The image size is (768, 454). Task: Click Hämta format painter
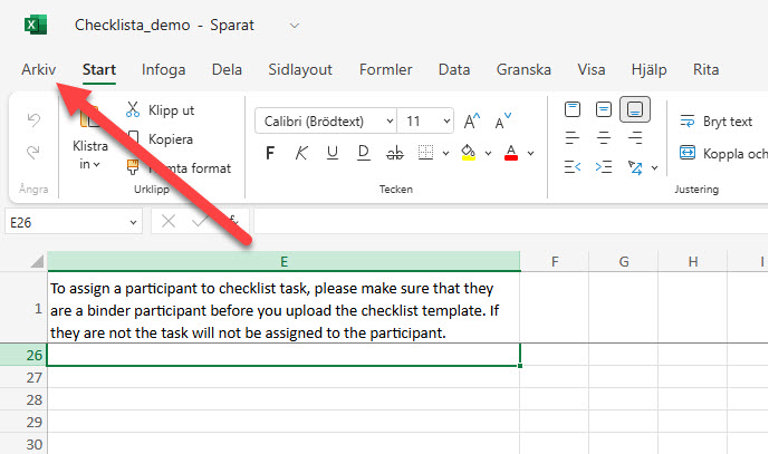click(x=179, y=168)
